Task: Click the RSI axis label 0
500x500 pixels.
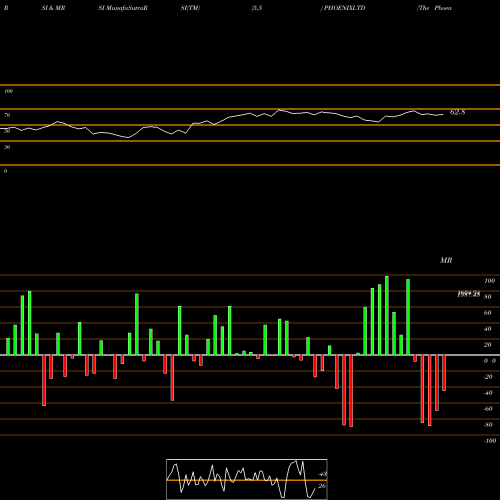Action: pyautogui.click(x=5, y=171)
